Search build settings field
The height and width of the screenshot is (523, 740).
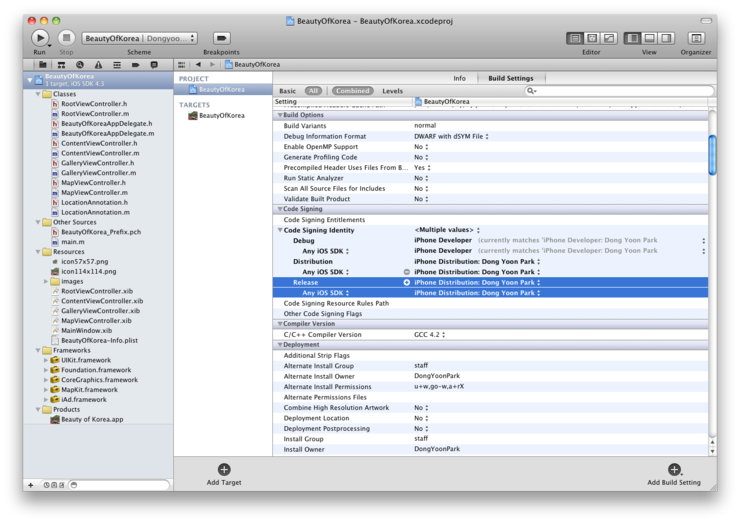619,91
